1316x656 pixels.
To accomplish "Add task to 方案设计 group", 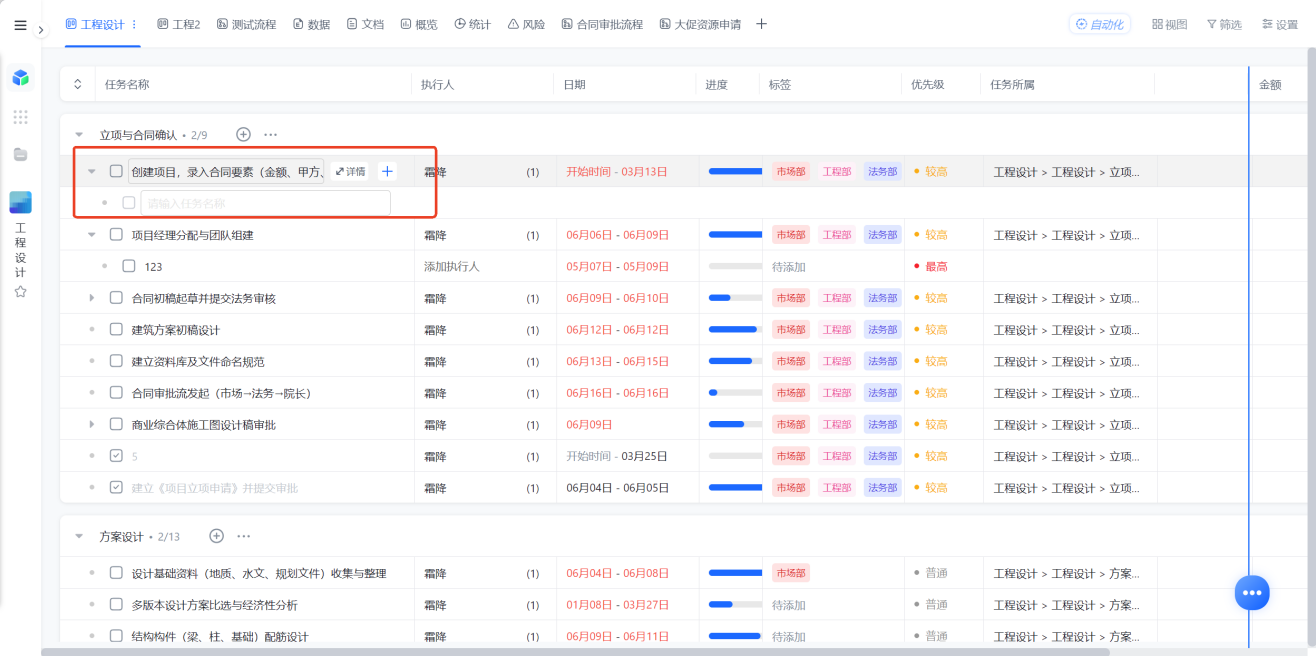I will [x=216, y=536].
